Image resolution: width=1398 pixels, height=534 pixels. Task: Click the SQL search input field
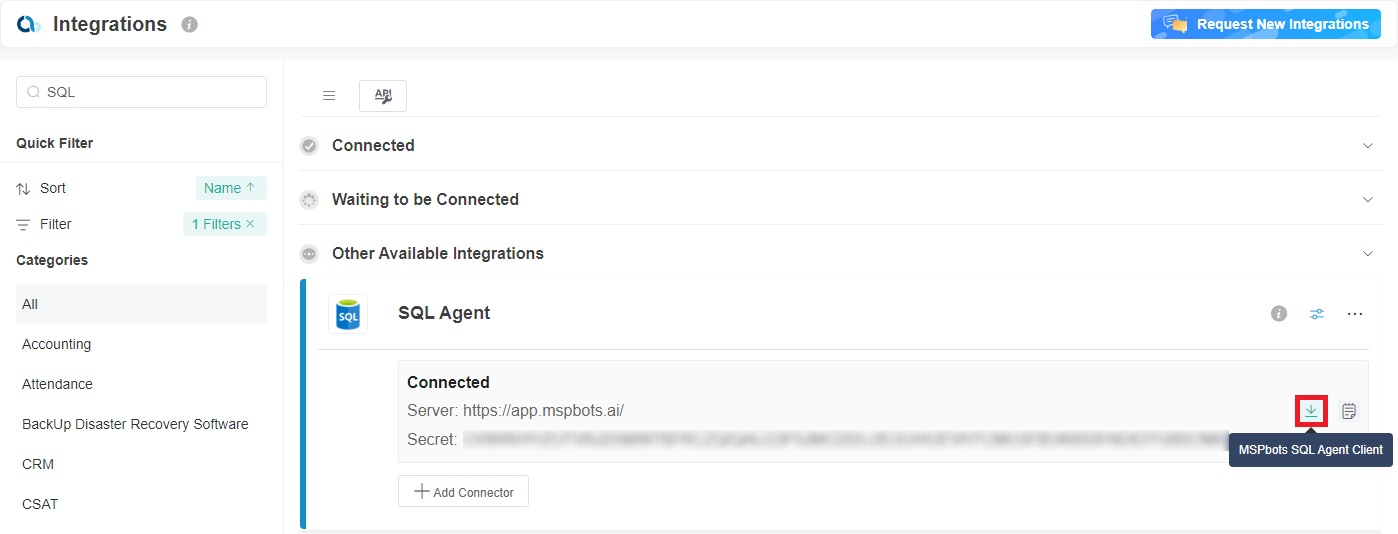(150, 92)
